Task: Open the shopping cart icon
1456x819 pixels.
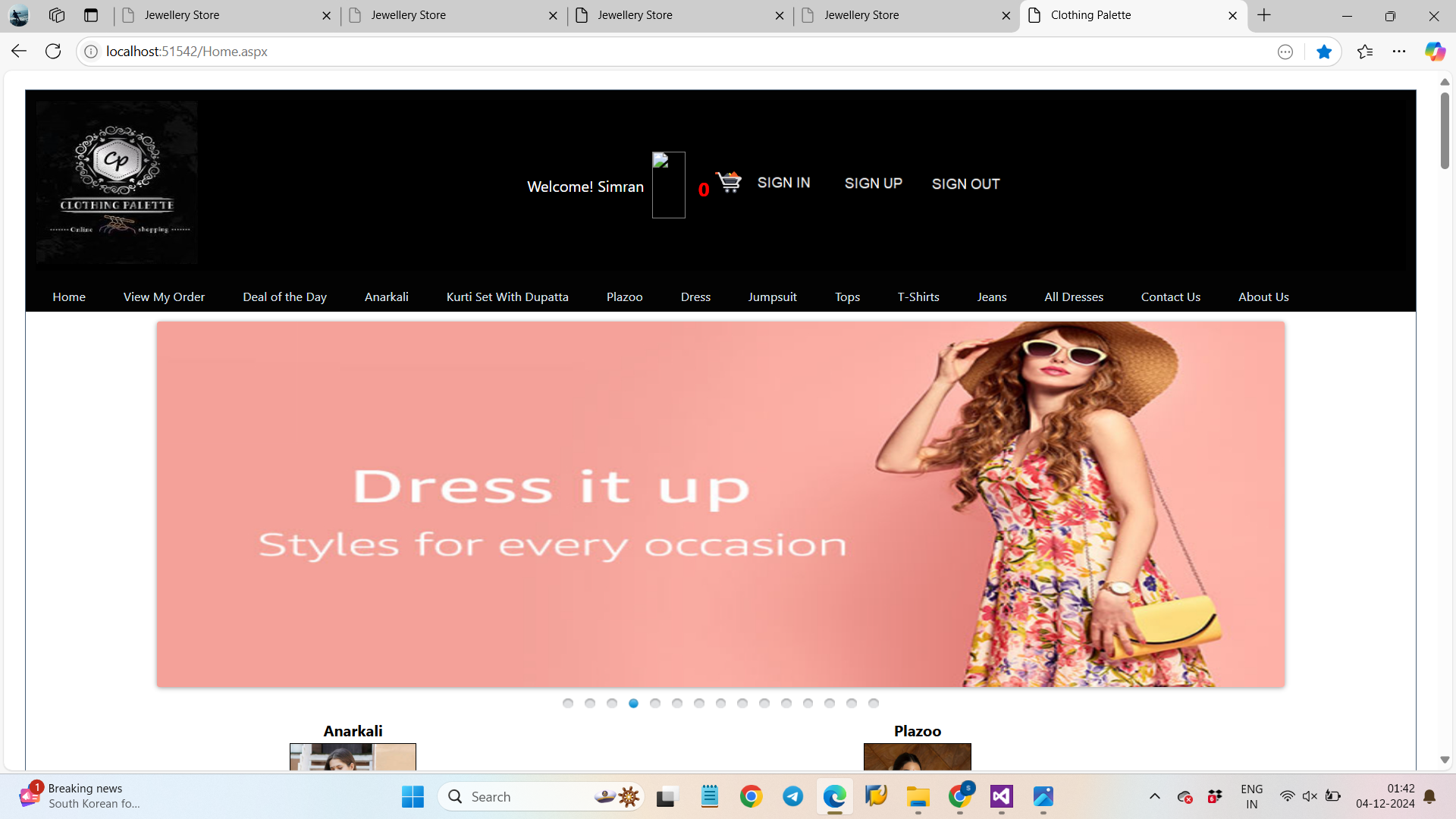Action: point(727,182)
